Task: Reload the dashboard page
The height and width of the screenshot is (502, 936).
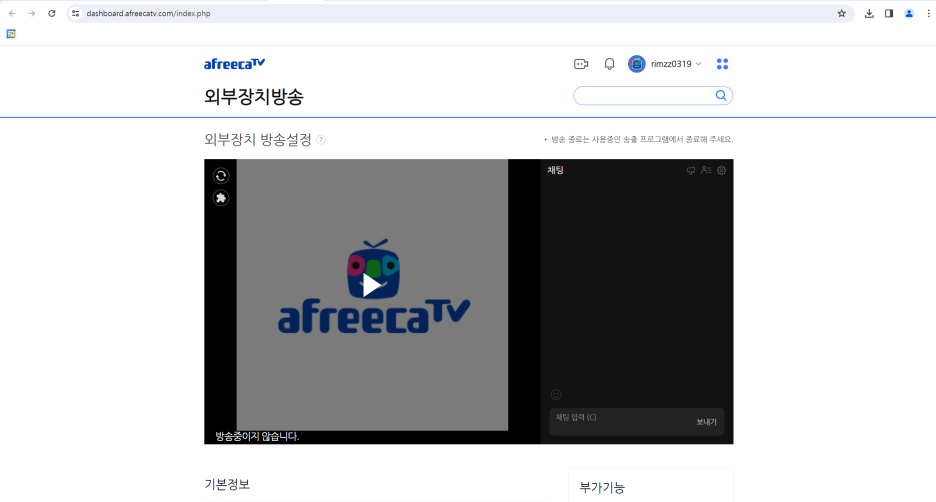Action: [x=52, y=13]
